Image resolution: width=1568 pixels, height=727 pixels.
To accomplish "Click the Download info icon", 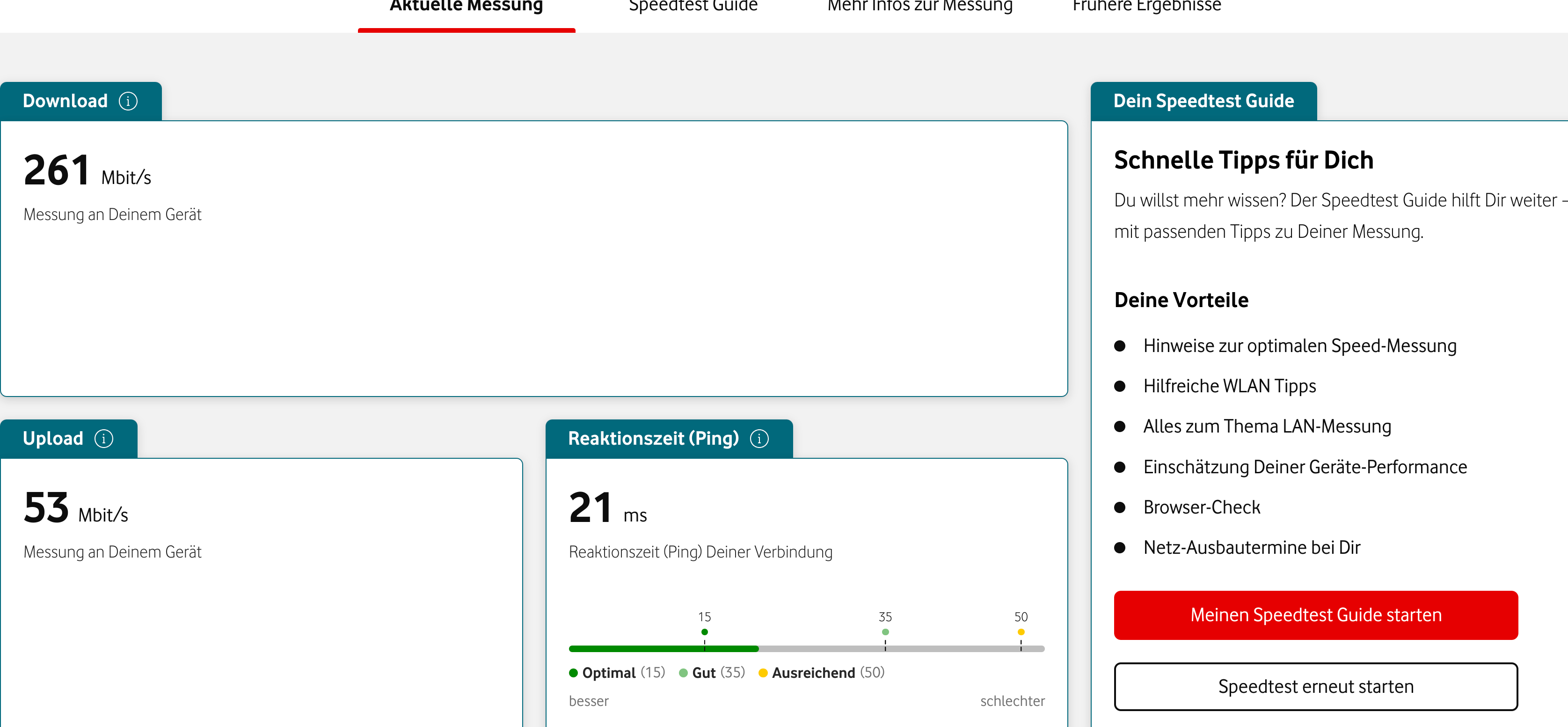I will (x=128, y=101).
